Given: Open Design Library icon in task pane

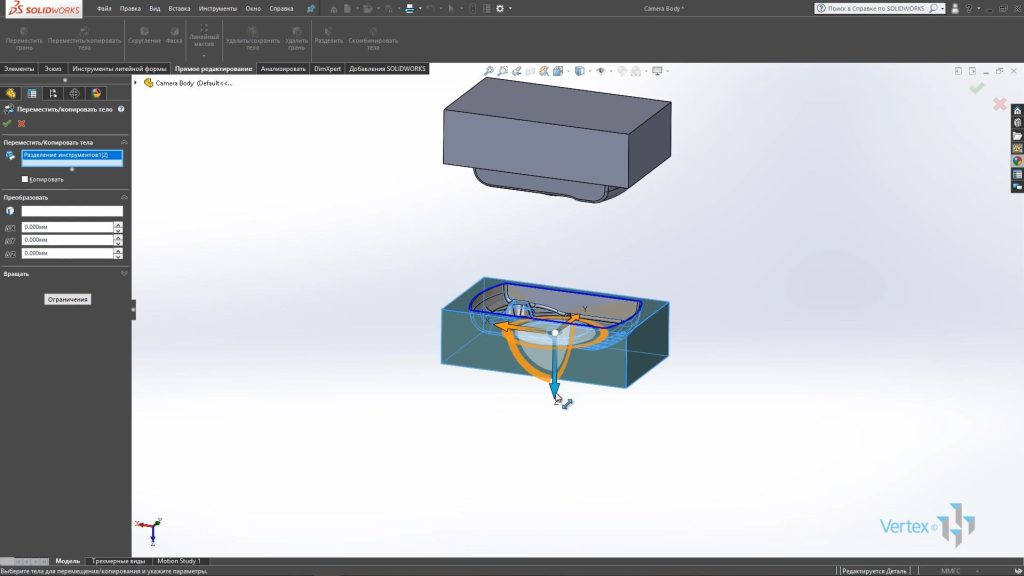Looking at the screenshot, I should [x=1017, y=123].
